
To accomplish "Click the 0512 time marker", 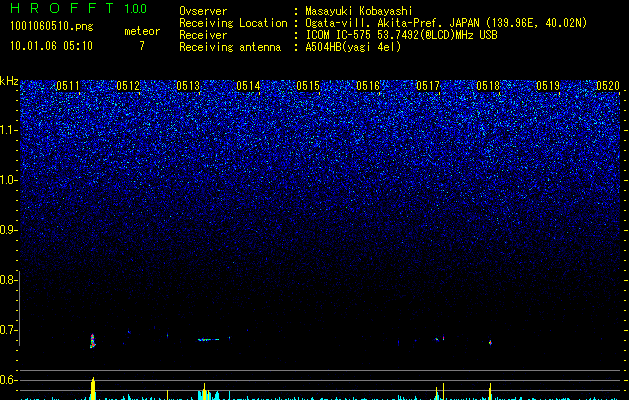I will 128,86.
